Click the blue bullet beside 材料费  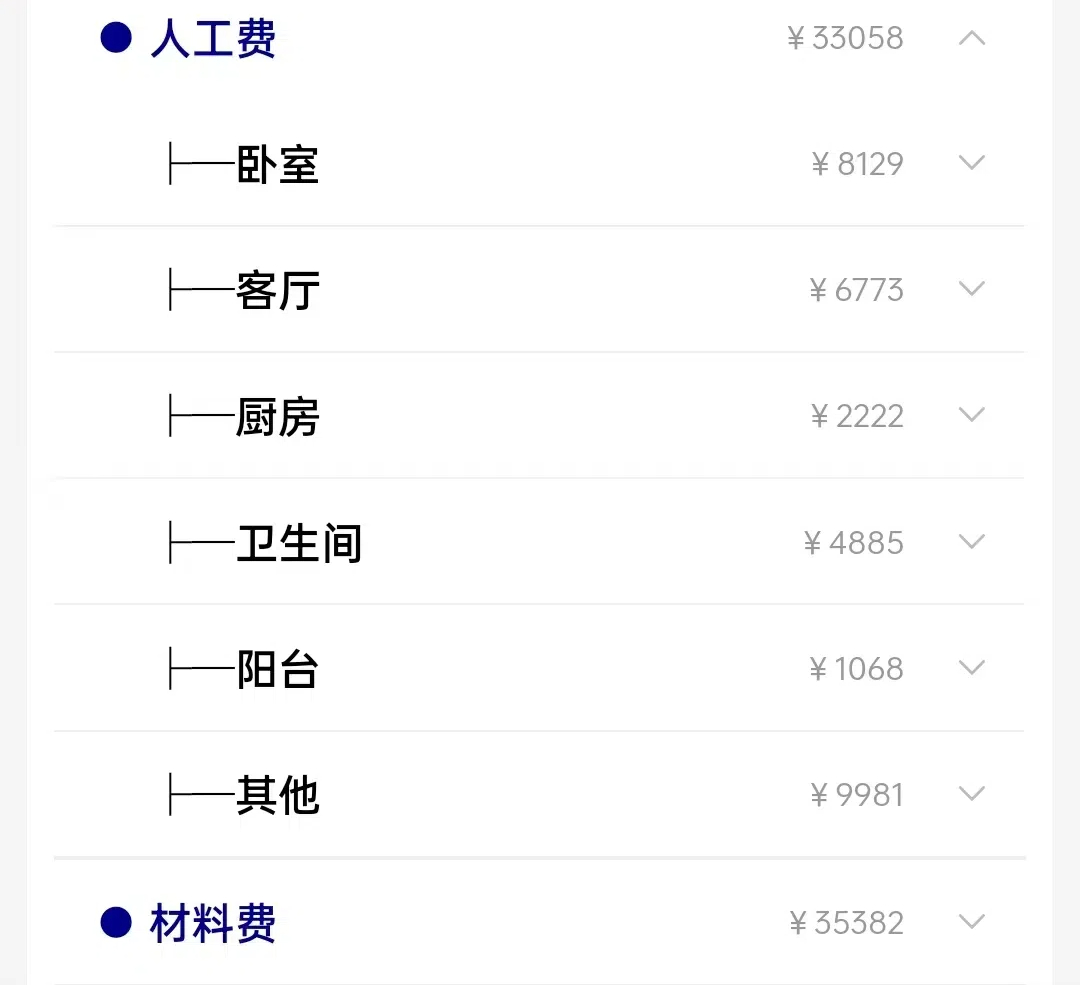coord(116,922)
